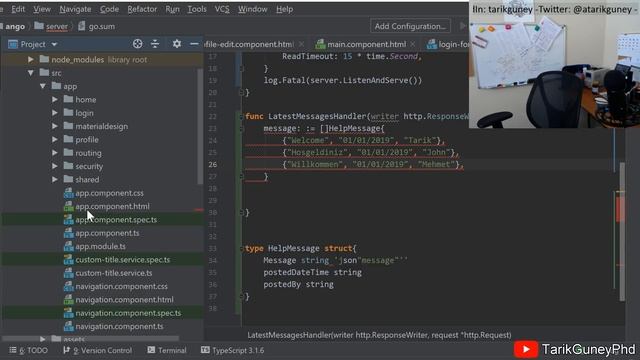Expand the profile folder
The width and height of the screenshot is (640, 360).
pyautogui.click(x=55, y=140)
